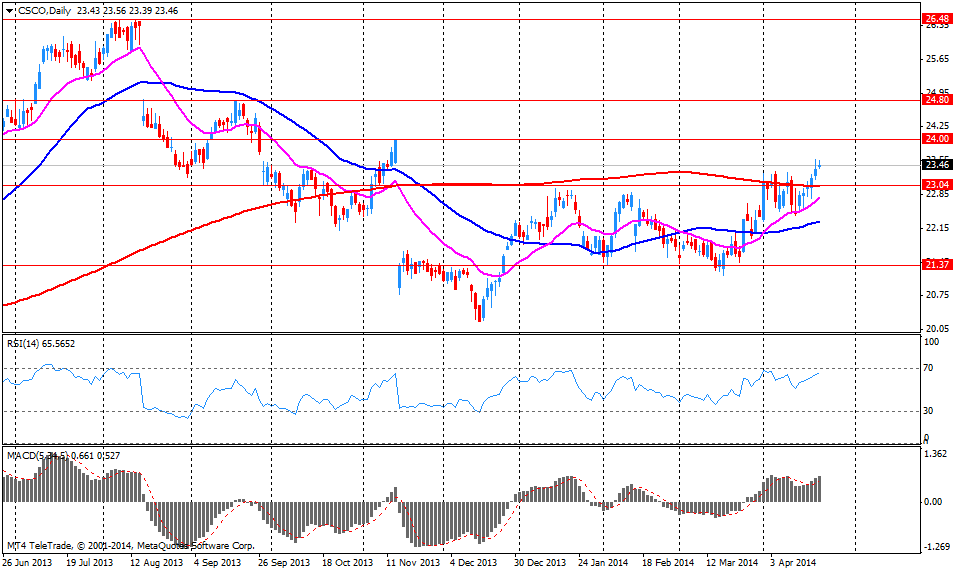This screenshot has width=960, height=571.
Task: Click the 4 Sep 2013 date label
Action: [x=217, y=562]
